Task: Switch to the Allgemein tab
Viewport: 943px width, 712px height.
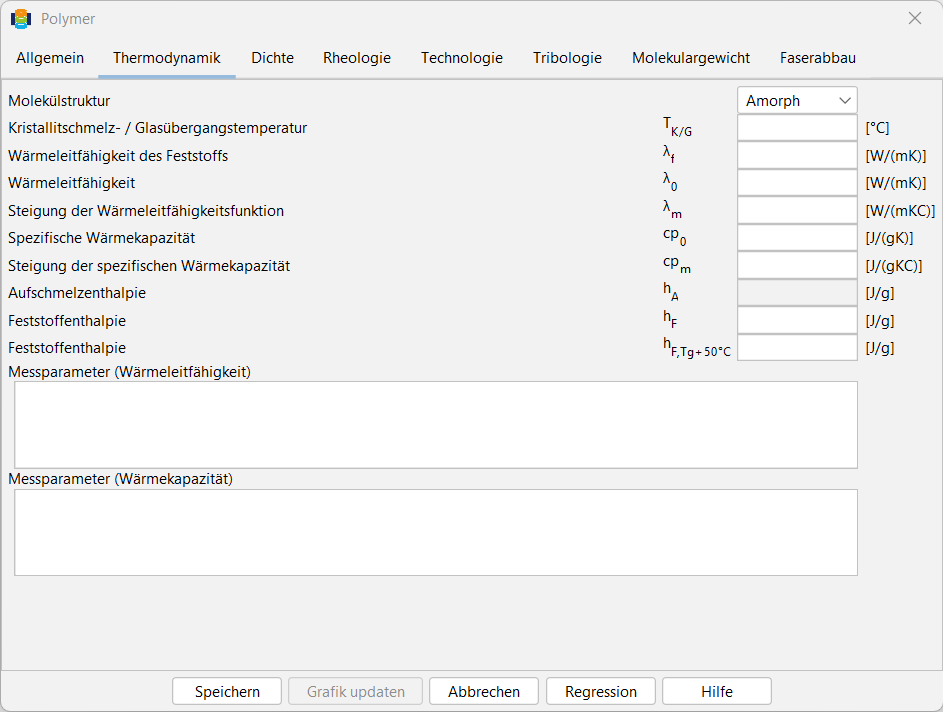Action: pyautogui.click(x=50, y=58)
